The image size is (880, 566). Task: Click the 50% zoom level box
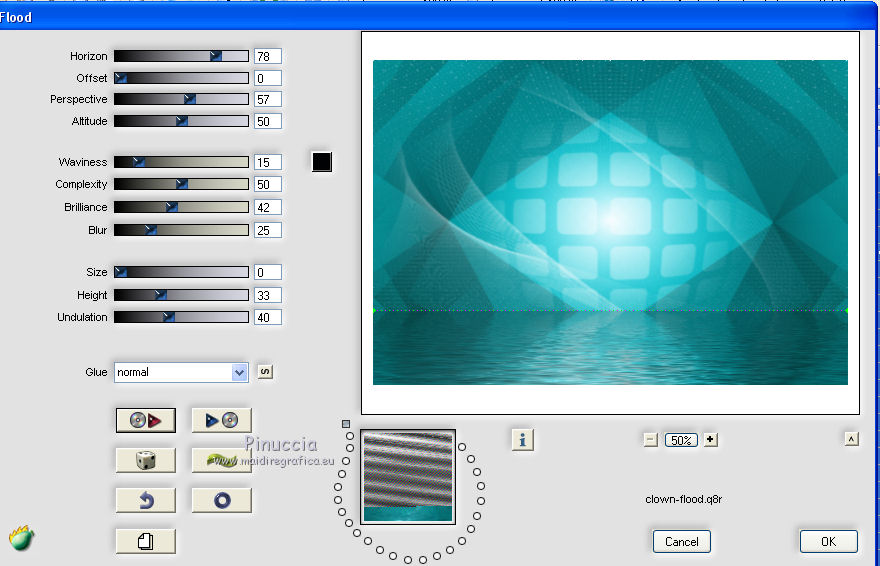coord(681,440)
